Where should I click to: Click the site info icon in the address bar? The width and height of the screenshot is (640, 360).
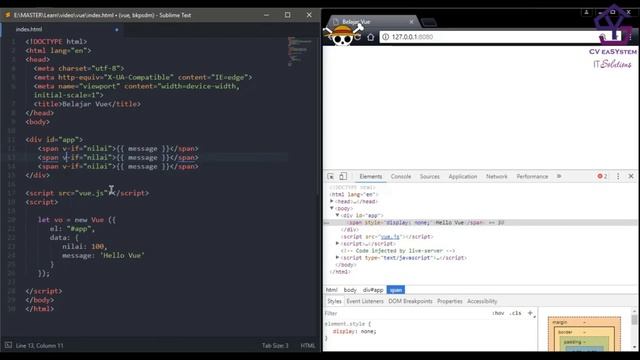click(x=385, y=37)
